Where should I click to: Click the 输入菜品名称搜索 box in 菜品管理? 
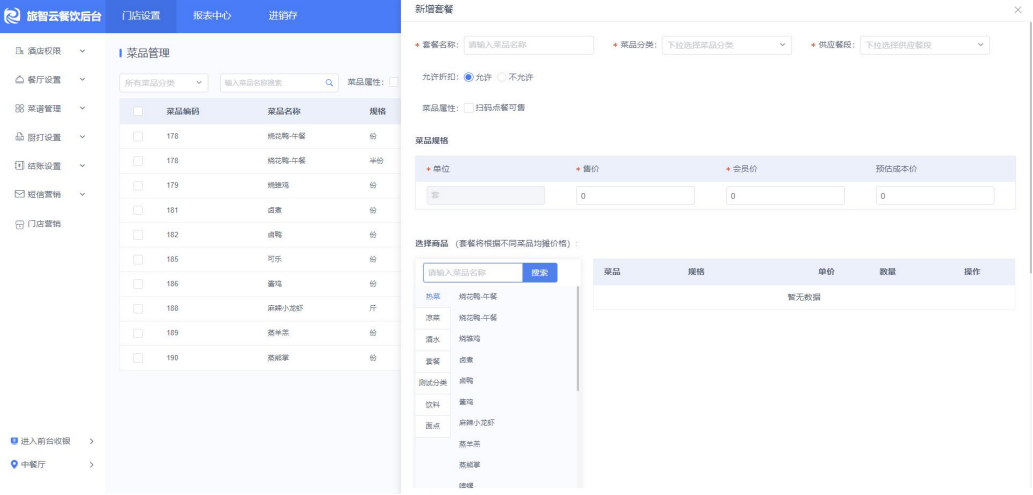(279, 83)
